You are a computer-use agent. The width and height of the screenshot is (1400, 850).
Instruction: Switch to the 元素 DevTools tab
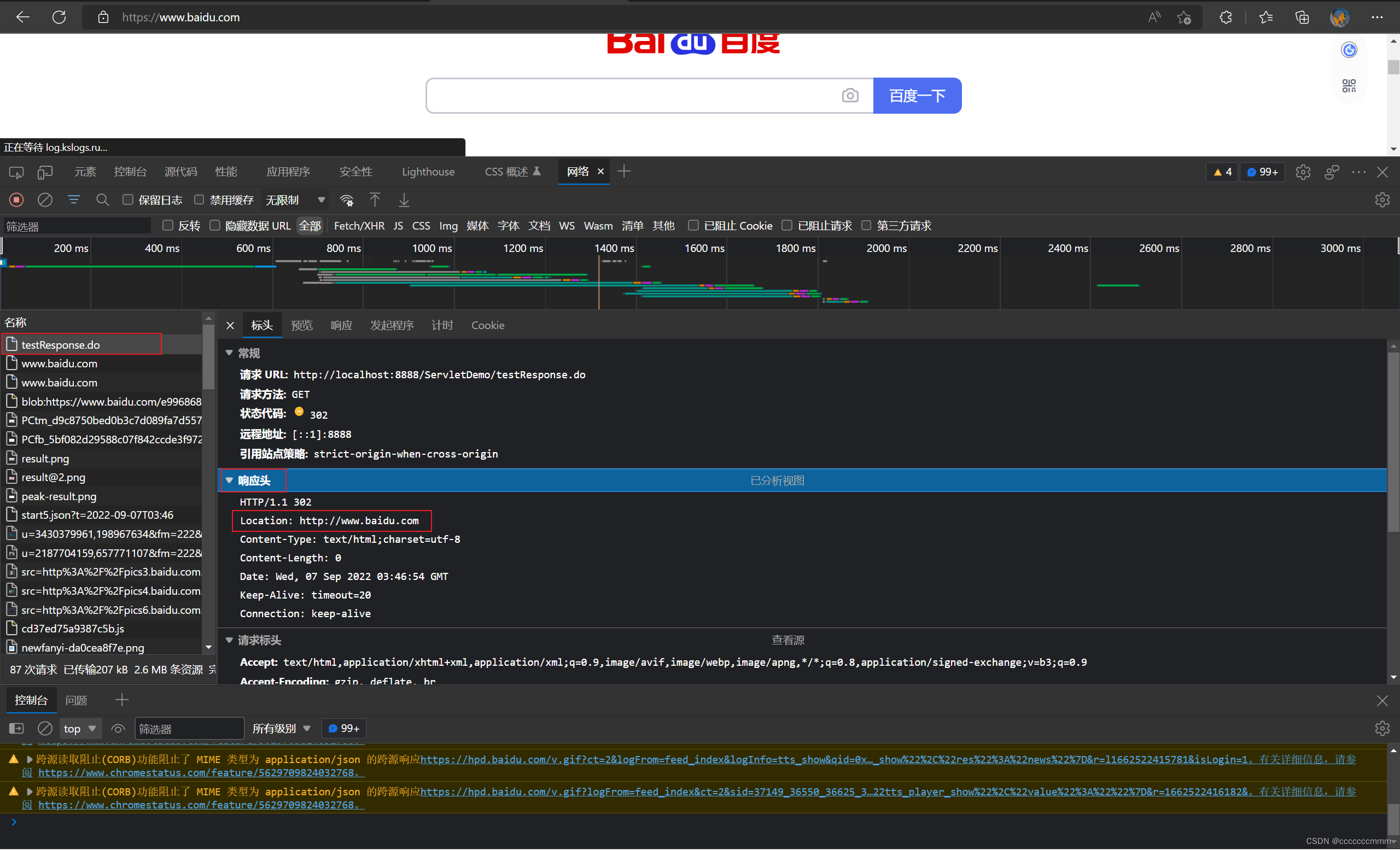tap(85, 172)
